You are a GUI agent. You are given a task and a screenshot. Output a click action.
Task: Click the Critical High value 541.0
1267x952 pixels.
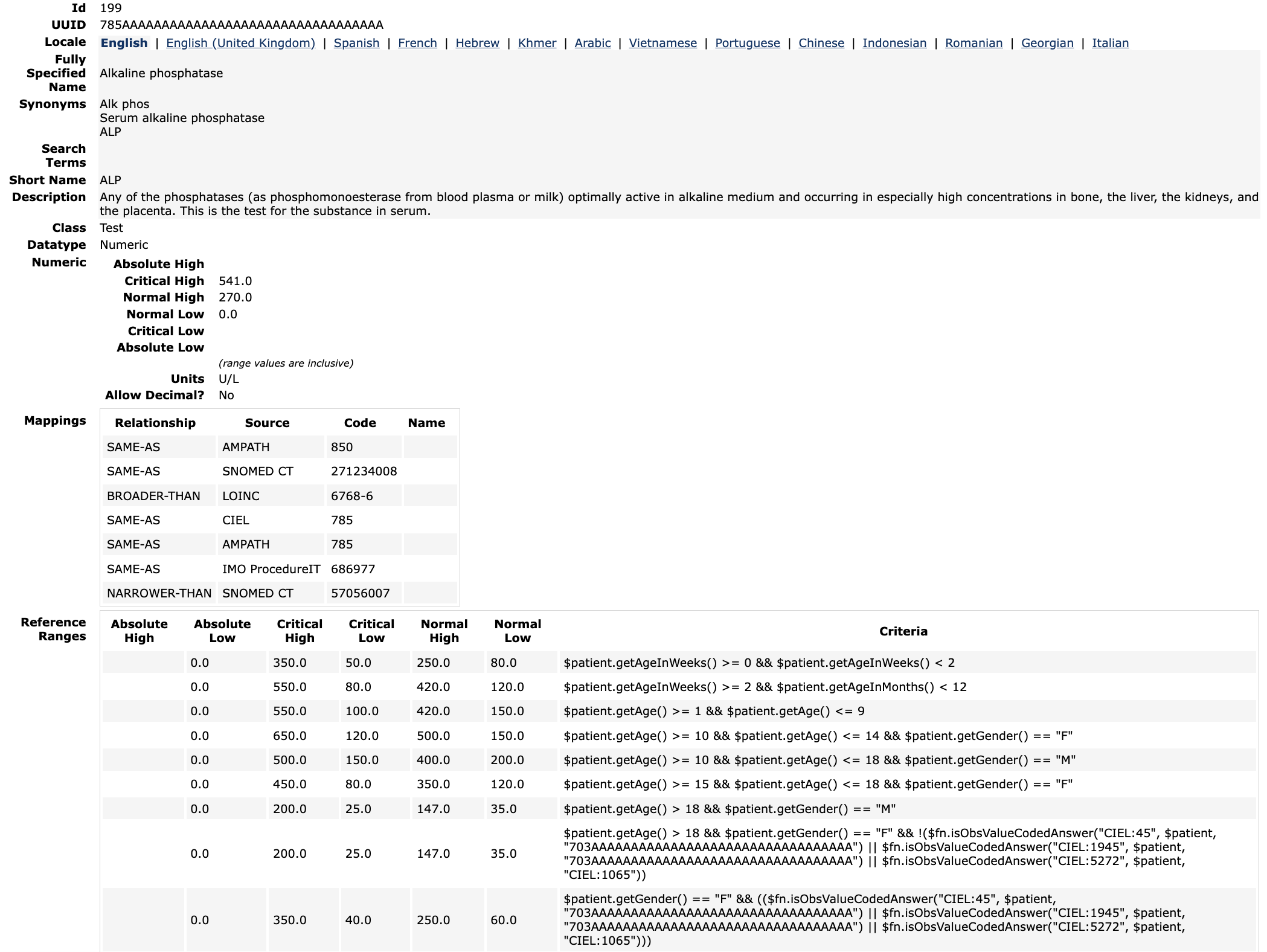tap(235, 281)
